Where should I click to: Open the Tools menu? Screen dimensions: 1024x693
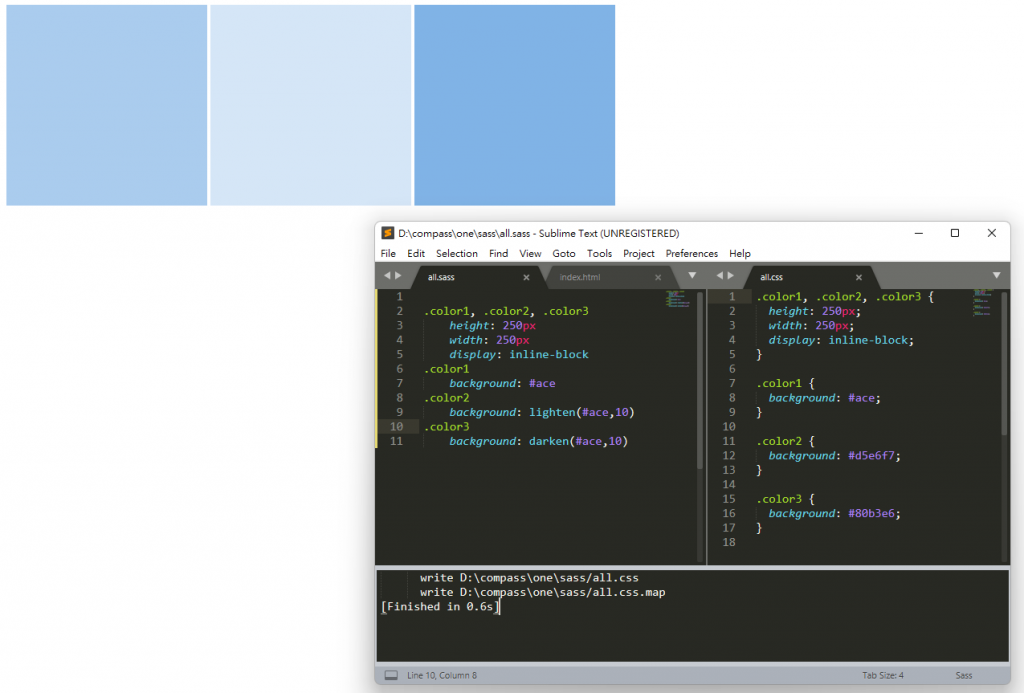pyautogui.click(x=600, y=253)
